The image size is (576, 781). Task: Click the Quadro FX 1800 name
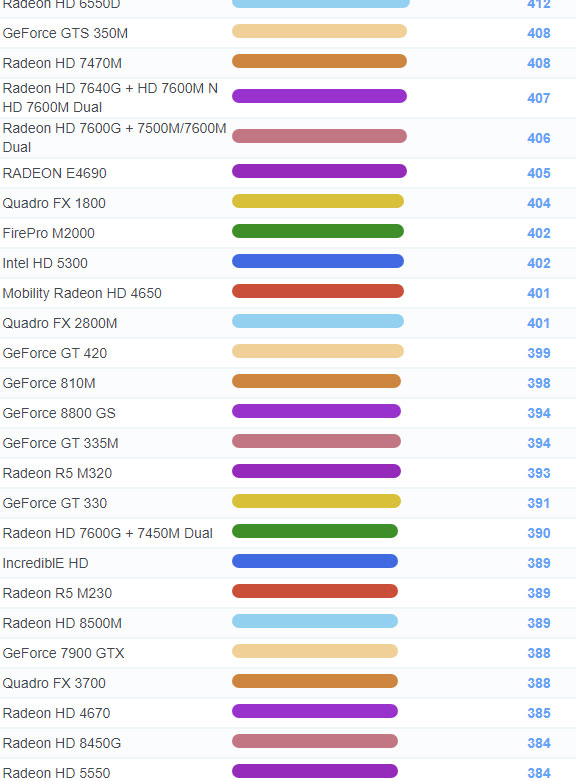pos(54,203)
